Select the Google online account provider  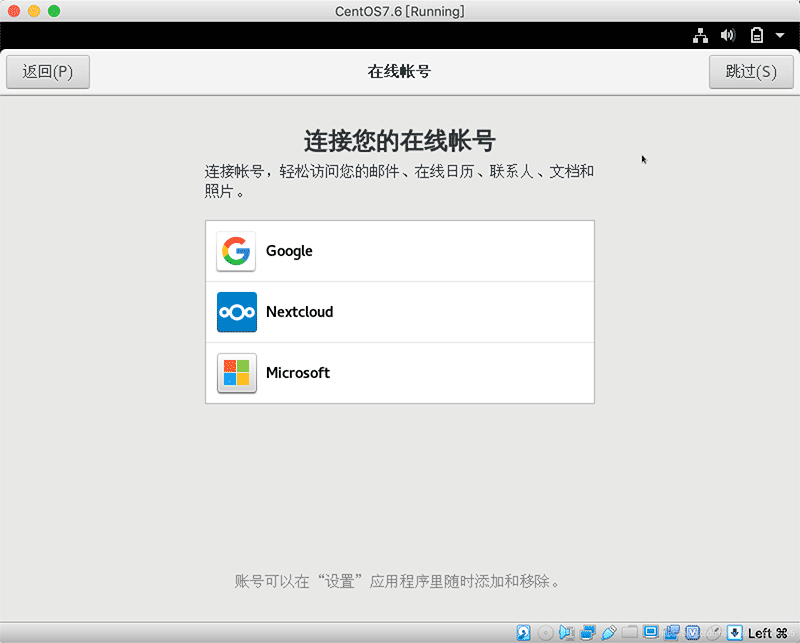[399, 250]
